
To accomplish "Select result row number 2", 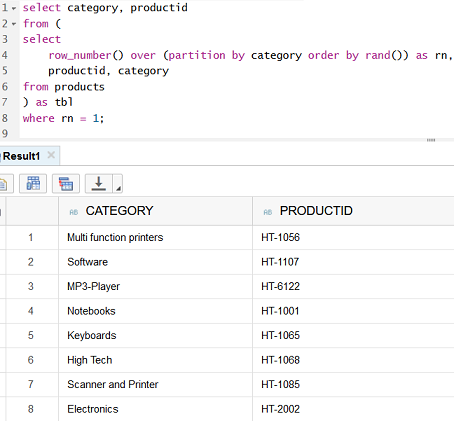I will coord(31,262).
